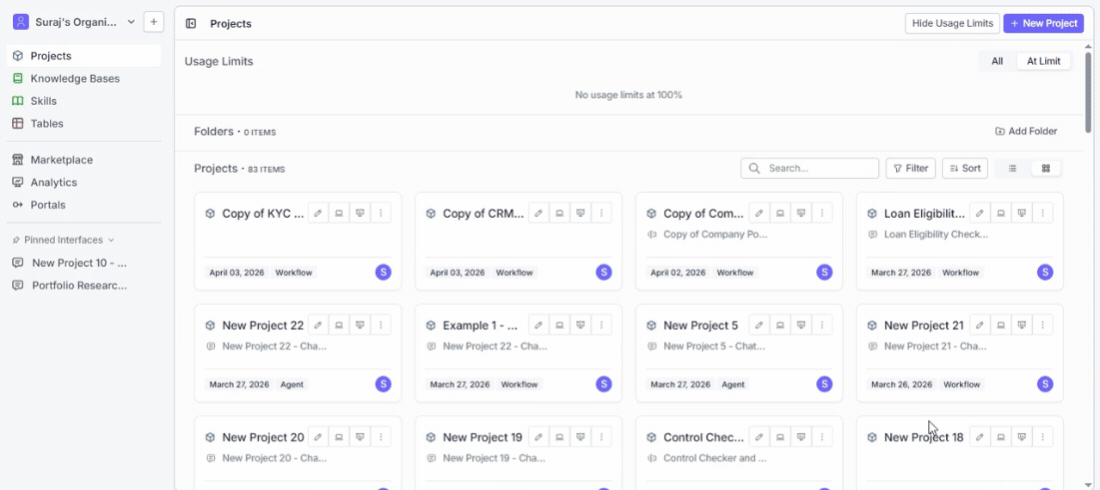The image size is (1100, 490).
Task: Open laptop icon on Copy of KYC card
Action: pos(339,213)
